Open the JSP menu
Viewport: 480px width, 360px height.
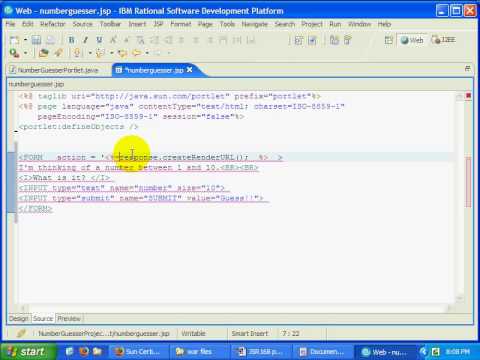(158, 24)
